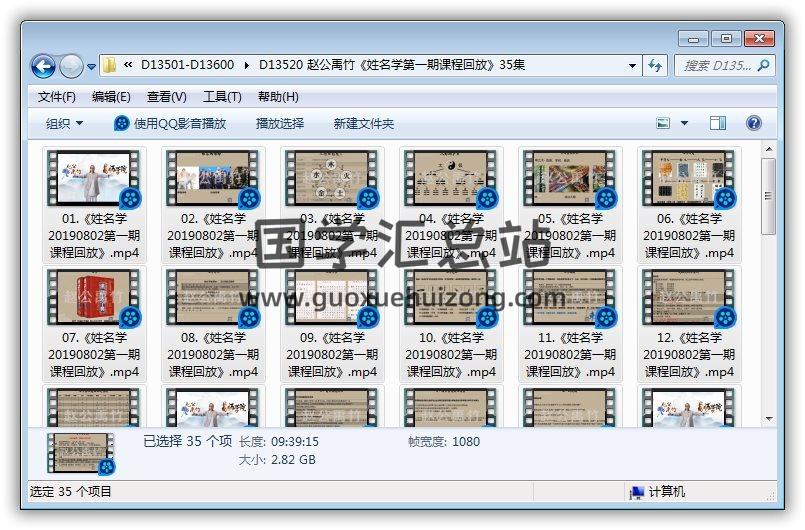Open the address bar history dropdown
The height and width of the screenshot is (530, 805).
click(632, 66)
